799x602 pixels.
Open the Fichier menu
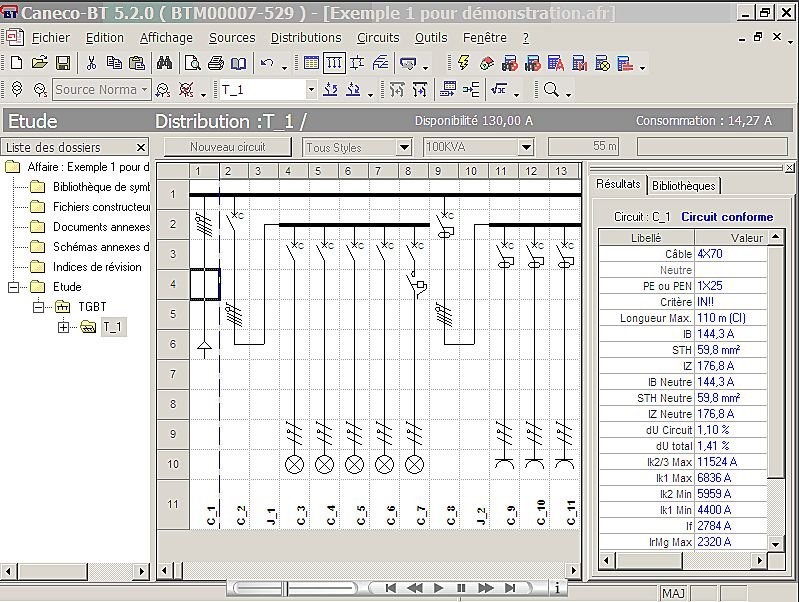[x=50, y=38]
